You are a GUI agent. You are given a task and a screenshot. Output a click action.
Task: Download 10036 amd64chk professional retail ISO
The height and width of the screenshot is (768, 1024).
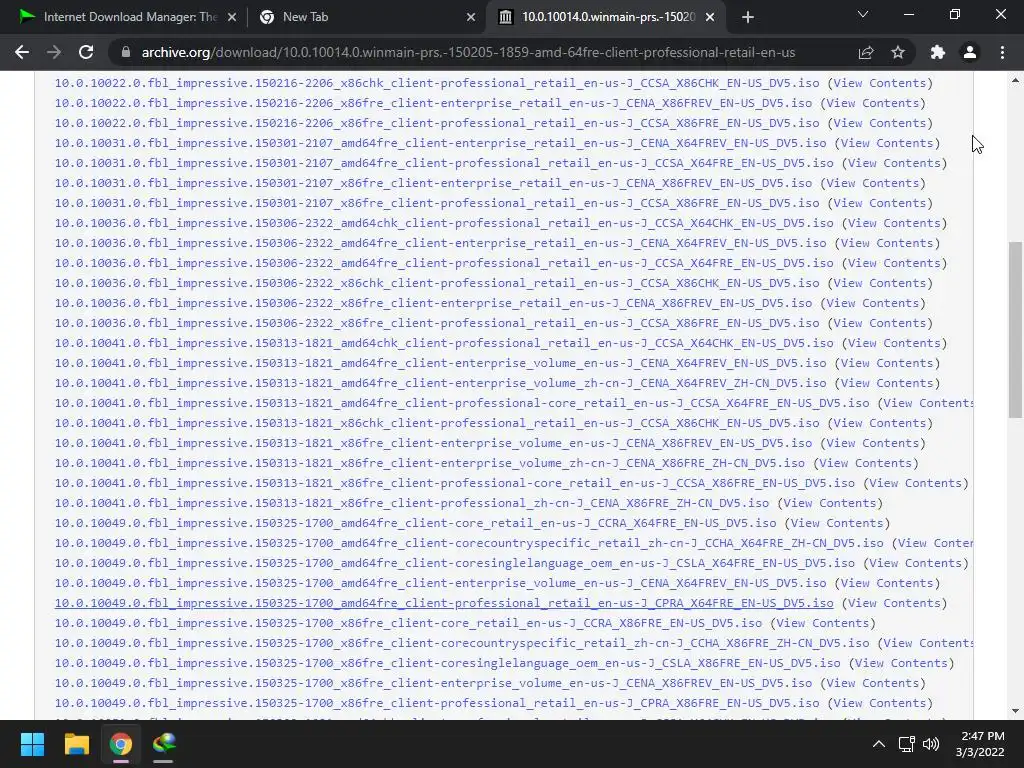(x=444, y=223)
